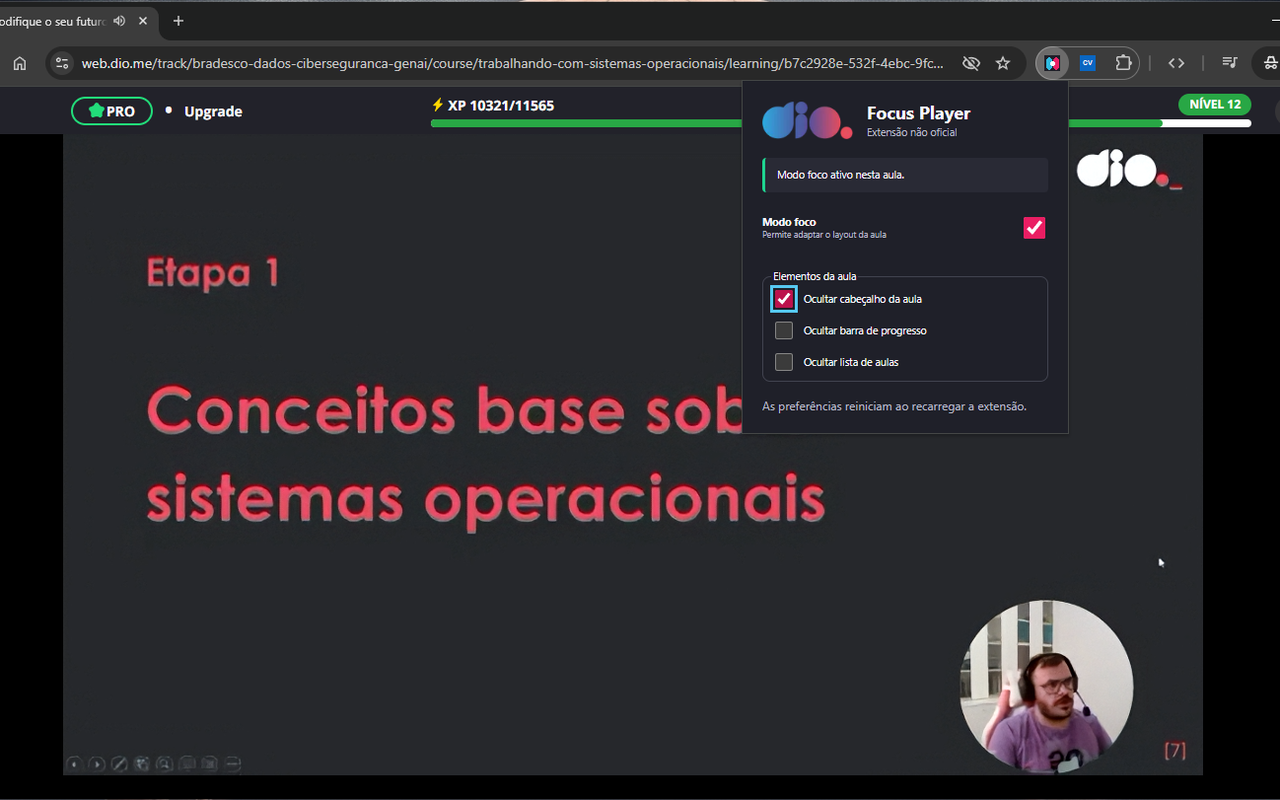Open the Extensions puzzle-piece menu
Image resolution: width=1280 pixels, height=800 pixels.
coord(1123,63)
